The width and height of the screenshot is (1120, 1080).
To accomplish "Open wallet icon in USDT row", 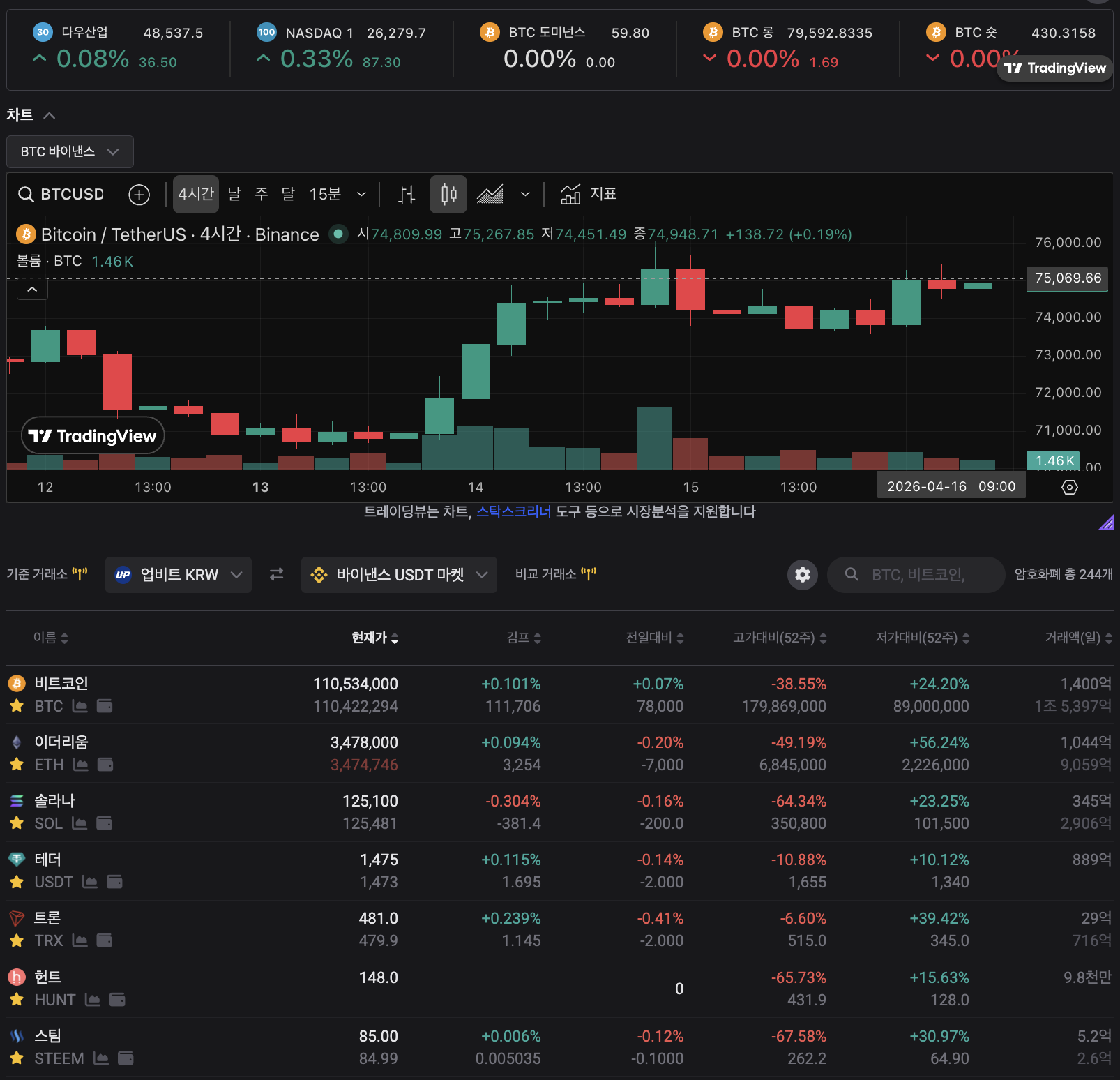I will click(114, 882).
